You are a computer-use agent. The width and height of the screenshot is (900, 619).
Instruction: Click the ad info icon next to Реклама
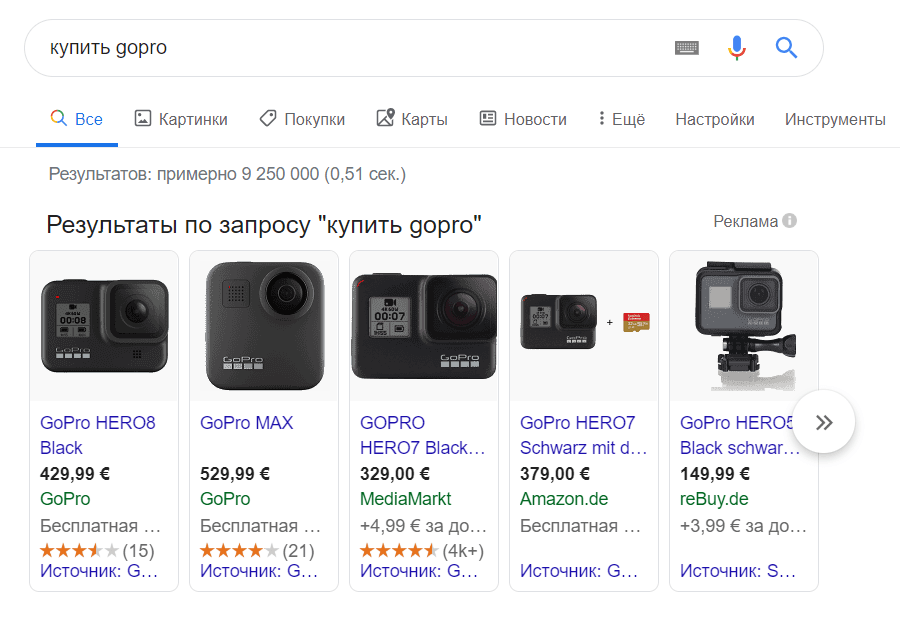tap(790, 221)
